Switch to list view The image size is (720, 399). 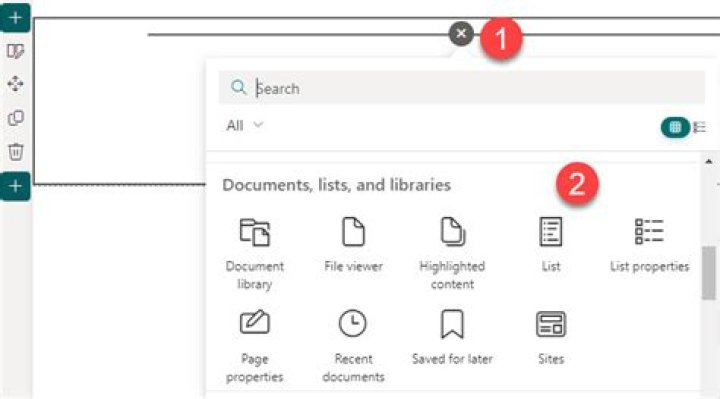(699, 127)
